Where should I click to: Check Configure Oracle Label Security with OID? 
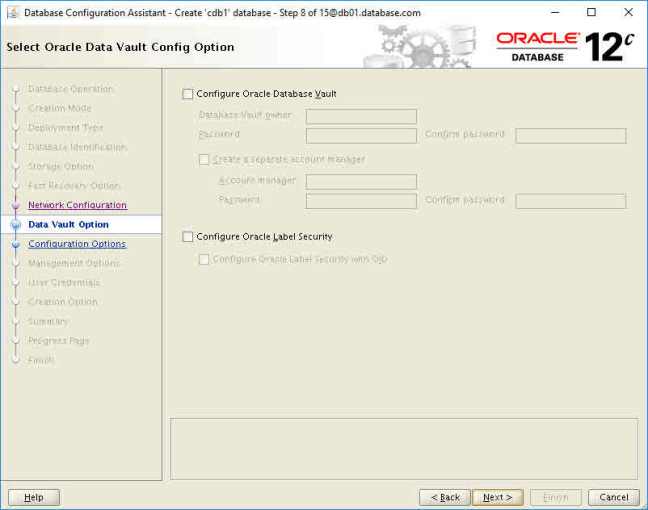pos(205,259)
